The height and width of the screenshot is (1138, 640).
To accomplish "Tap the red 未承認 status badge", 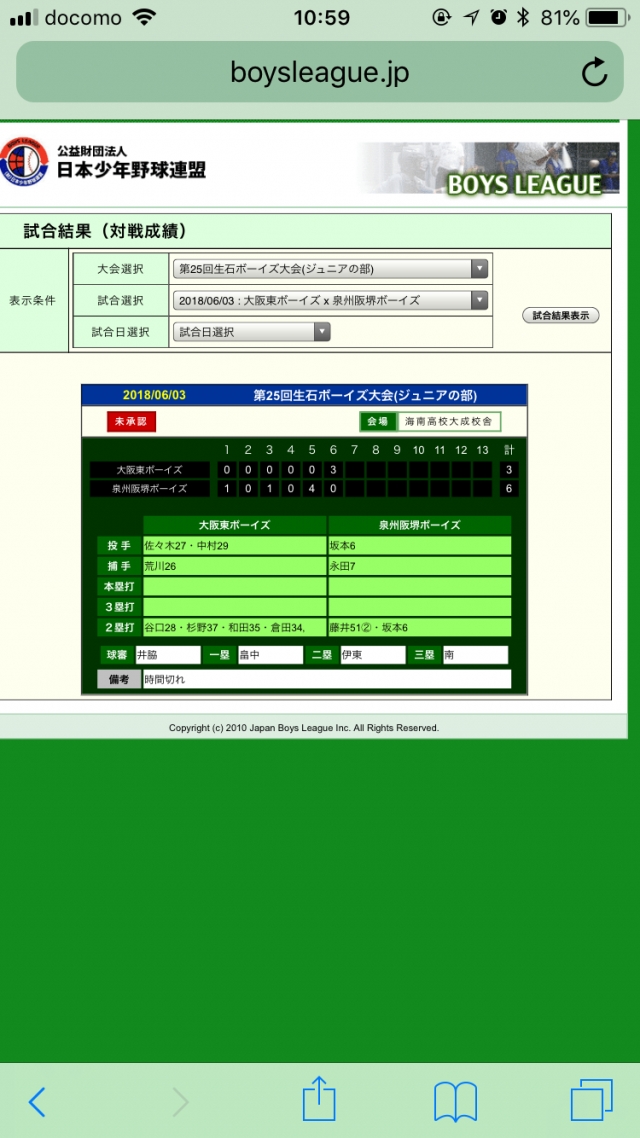I will (x=131, y=421).
